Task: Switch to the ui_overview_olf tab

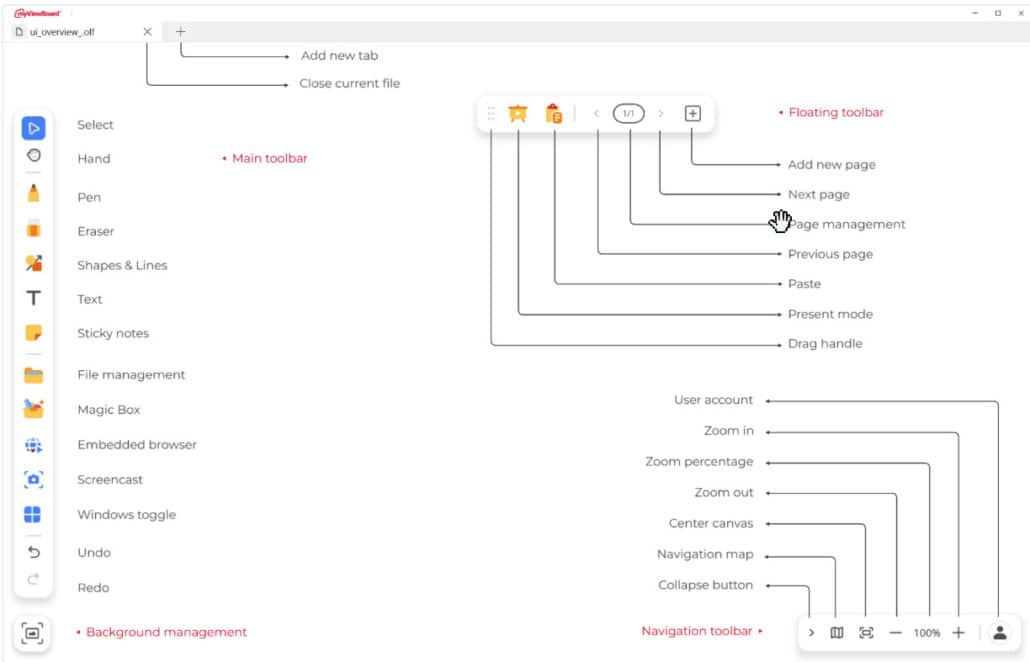Action: click(x=70, y=32)
